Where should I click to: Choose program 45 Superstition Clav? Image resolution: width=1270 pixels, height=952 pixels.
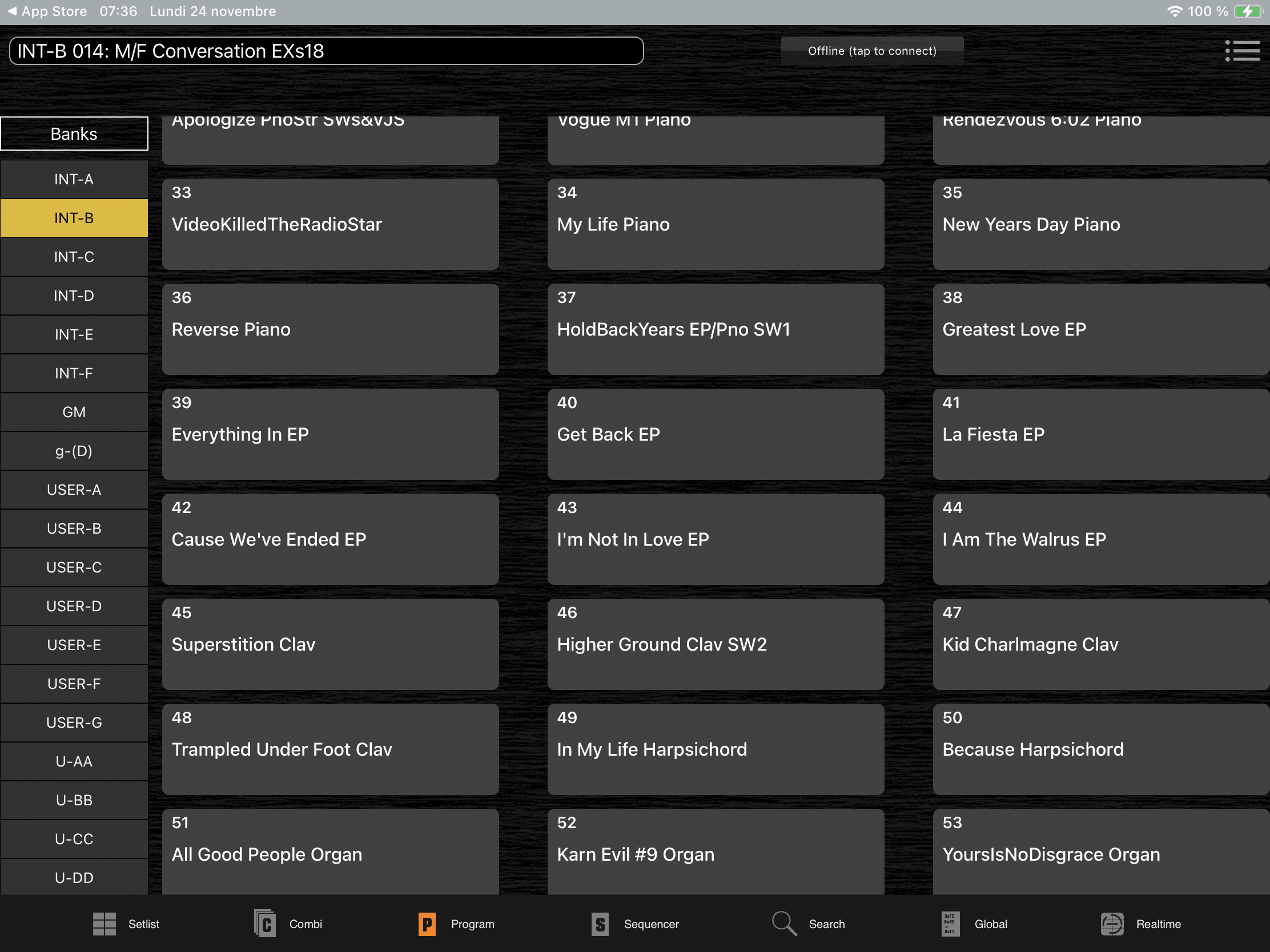coord(330,644)
